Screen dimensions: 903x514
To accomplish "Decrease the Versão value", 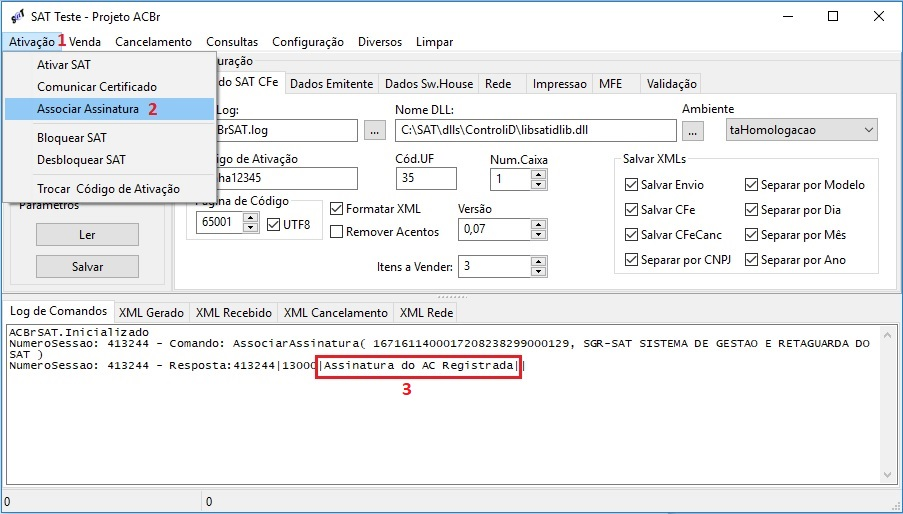I will tap(538, 234).
